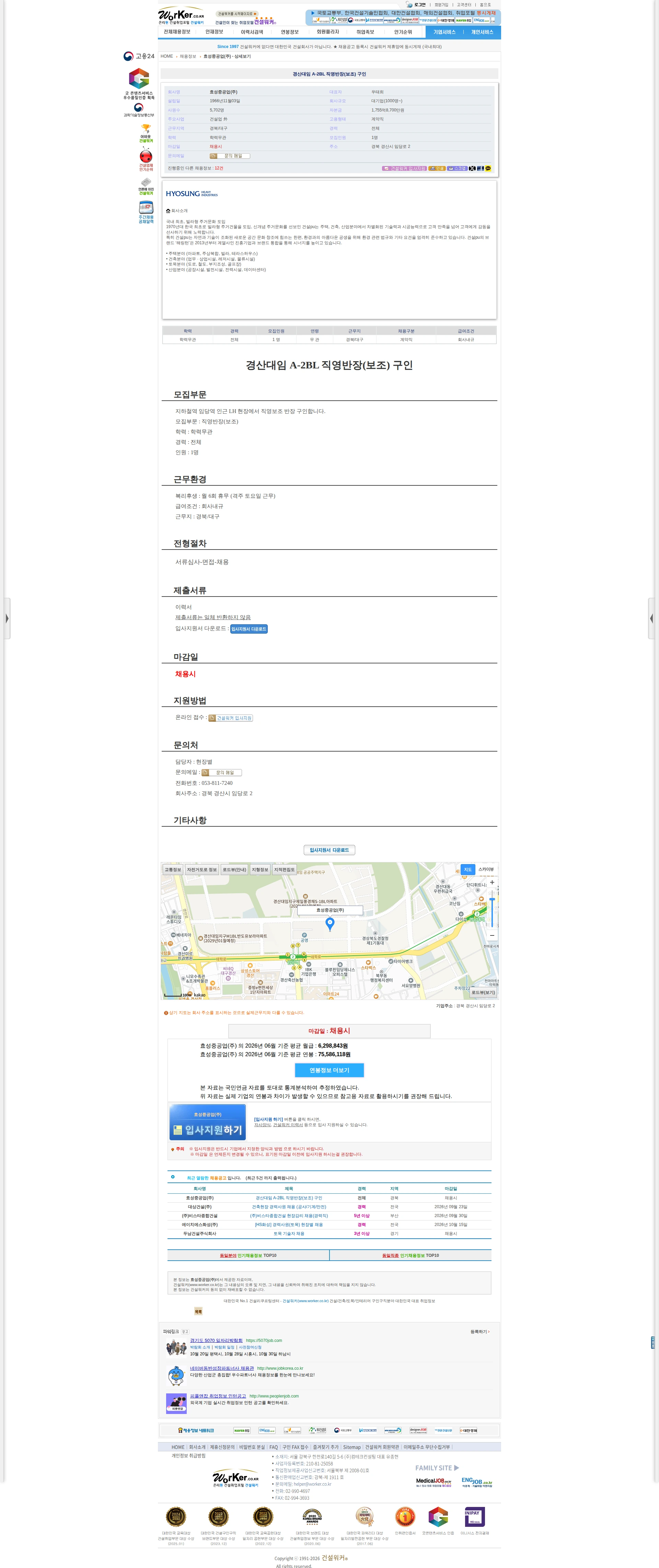The width and height of the screenshot is (659, 1568).
Task: Open the 대상건설(주) 건축현장 경력사원 채용 listing
Action: tap(289, 1206)
